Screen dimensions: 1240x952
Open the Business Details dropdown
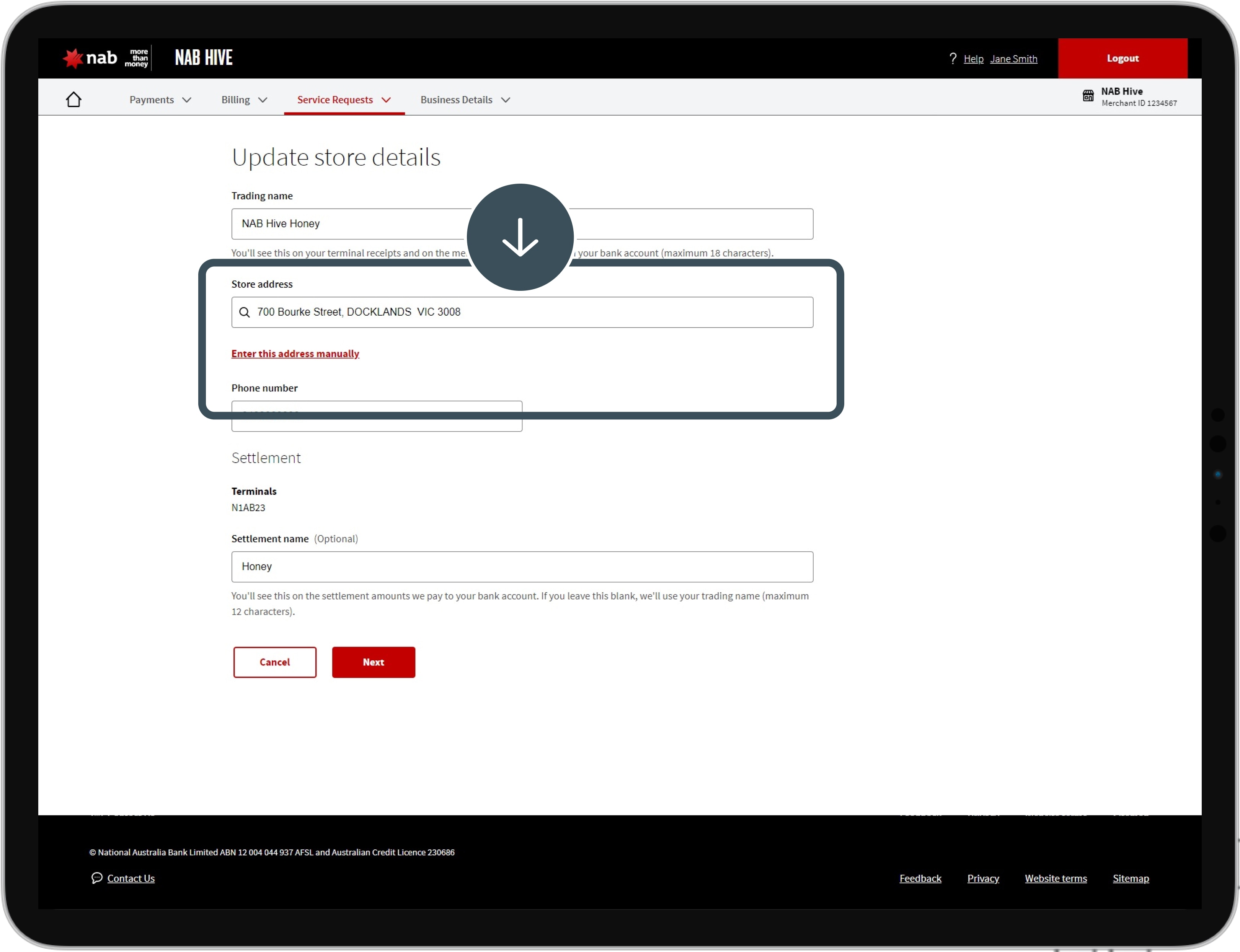(465, 100)
